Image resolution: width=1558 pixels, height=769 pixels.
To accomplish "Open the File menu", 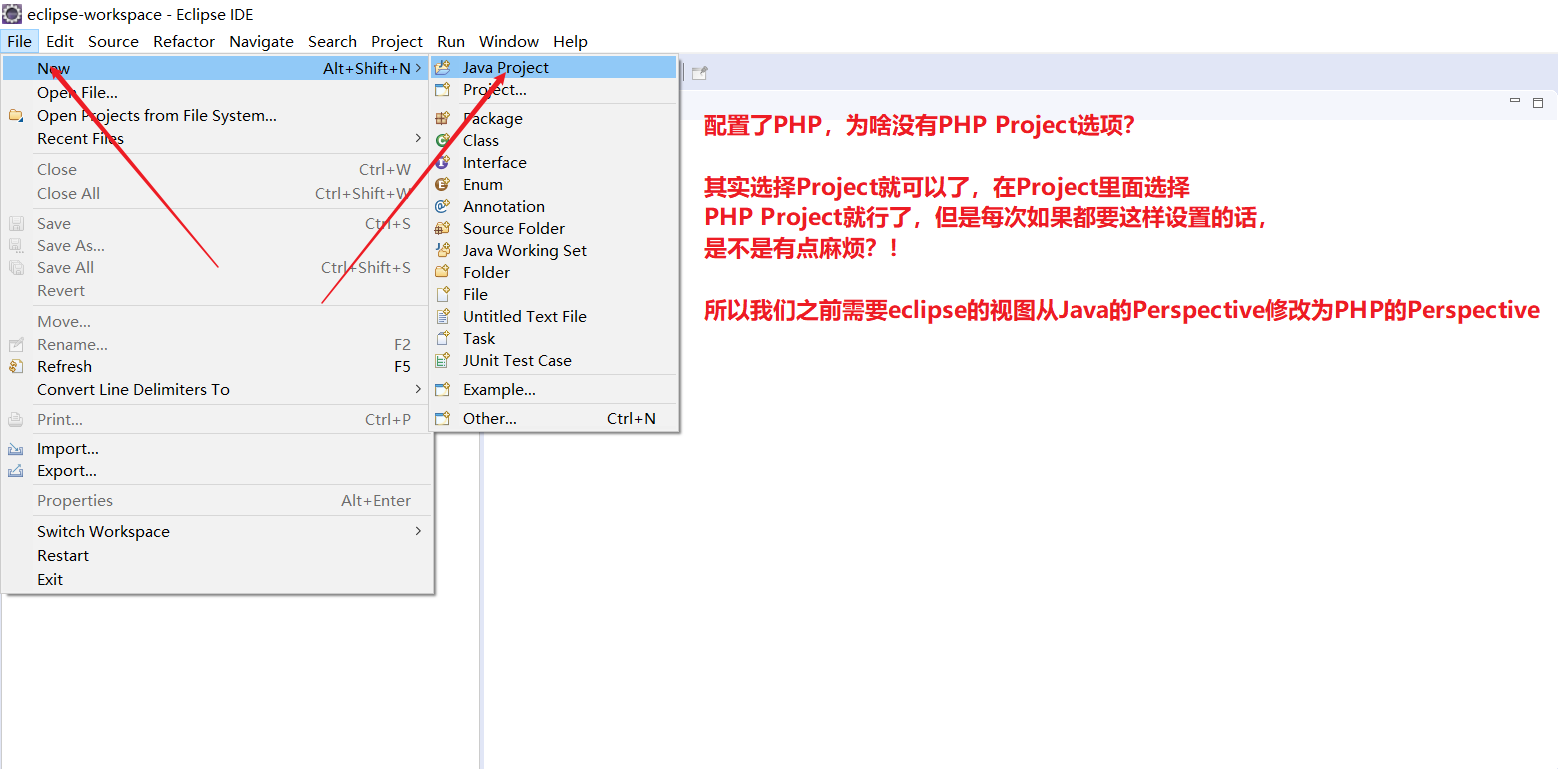I will (x=20, y=41).
